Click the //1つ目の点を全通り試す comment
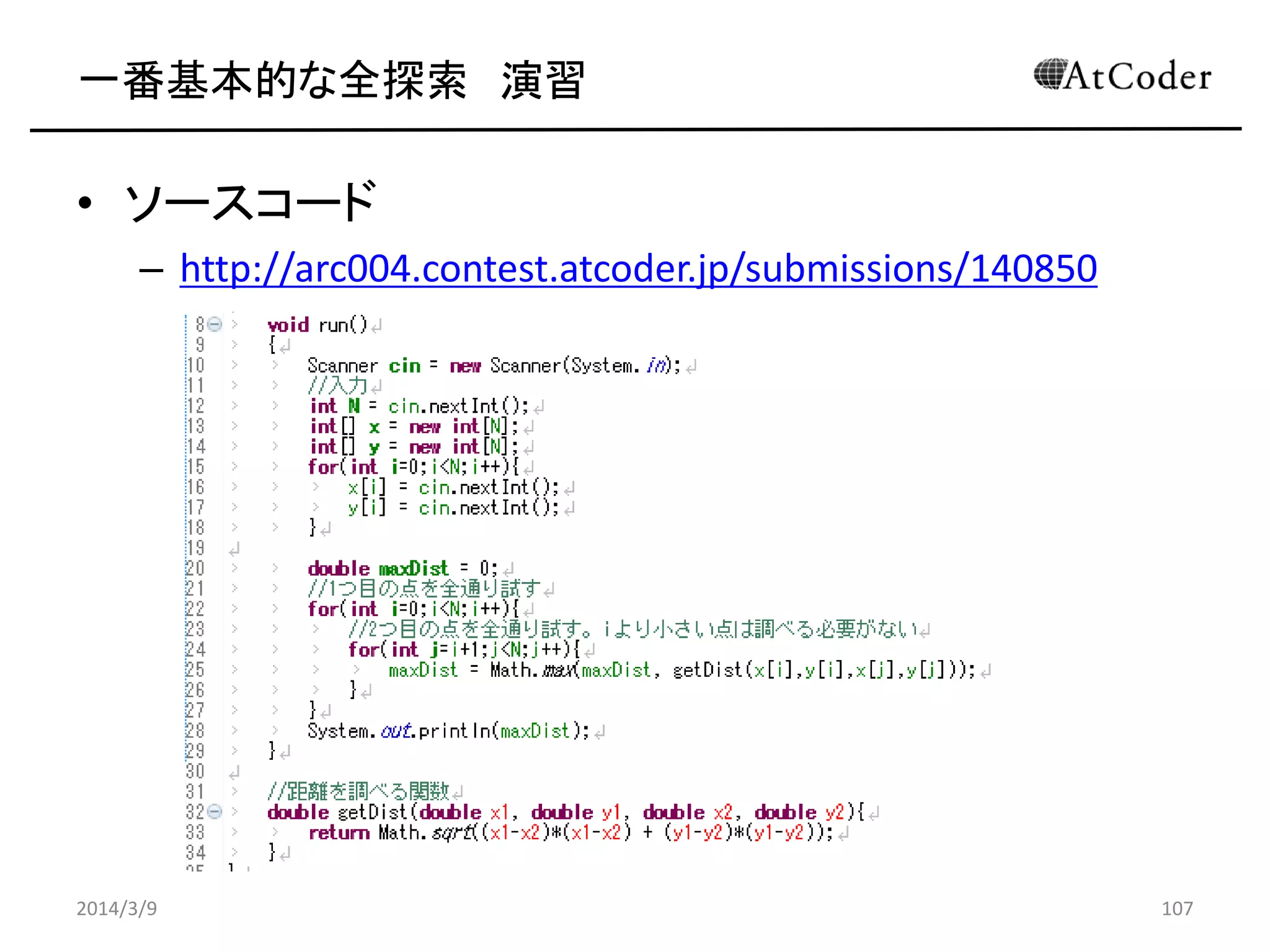The height and width of the screenshot is (952, 1270). pyautogui.click(x=424, y=589)
